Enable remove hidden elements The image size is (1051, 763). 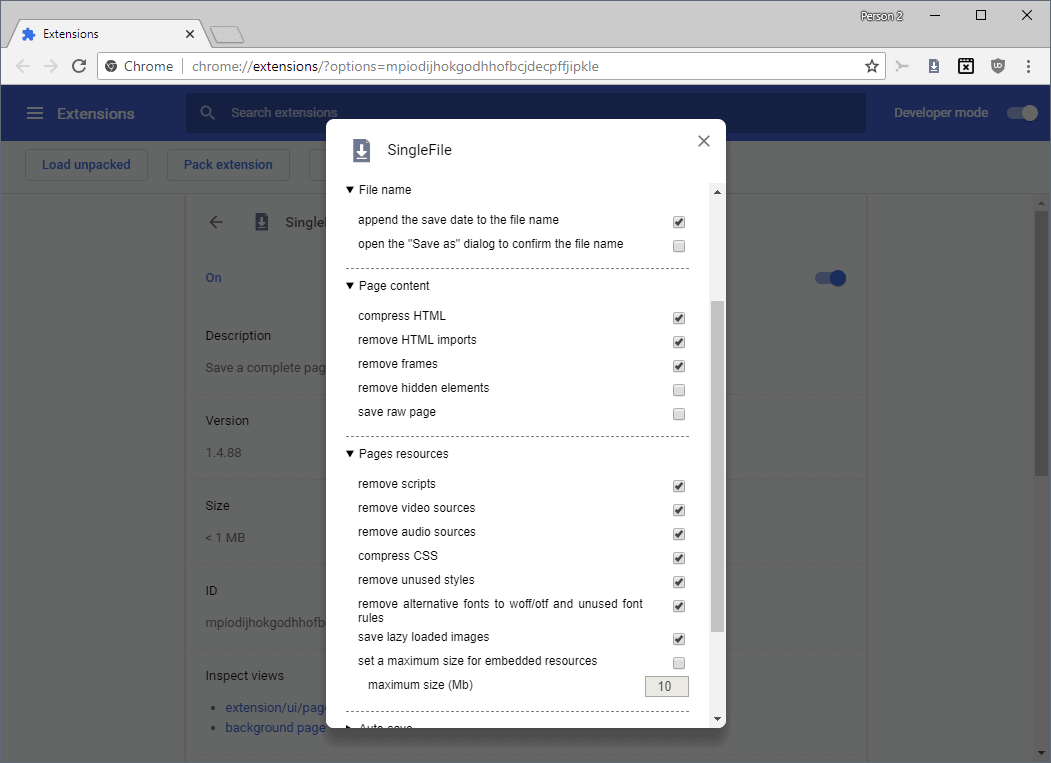click(678, 390)
